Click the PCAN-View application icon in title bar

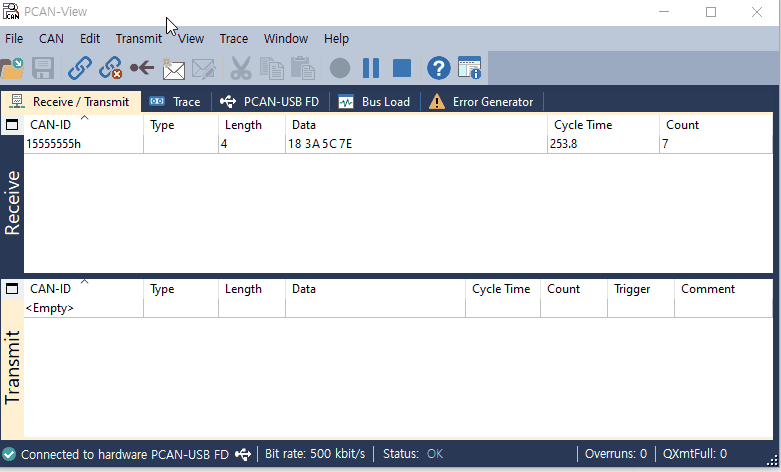click(x=11, y=11)
